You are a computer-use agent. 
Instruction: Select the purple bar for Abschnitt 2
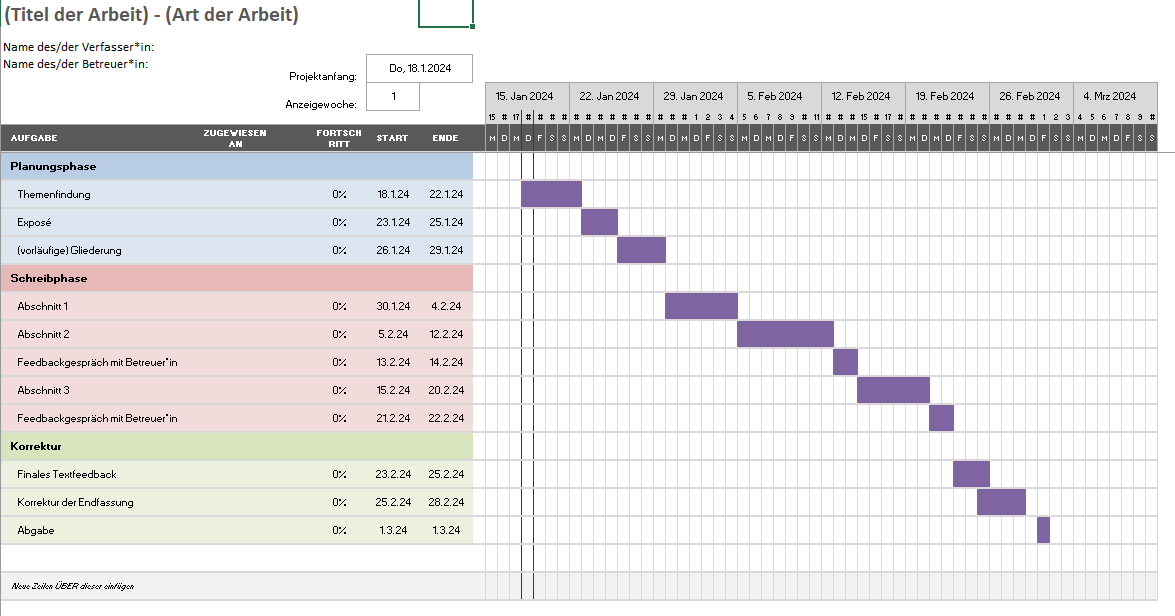(785, 334)
